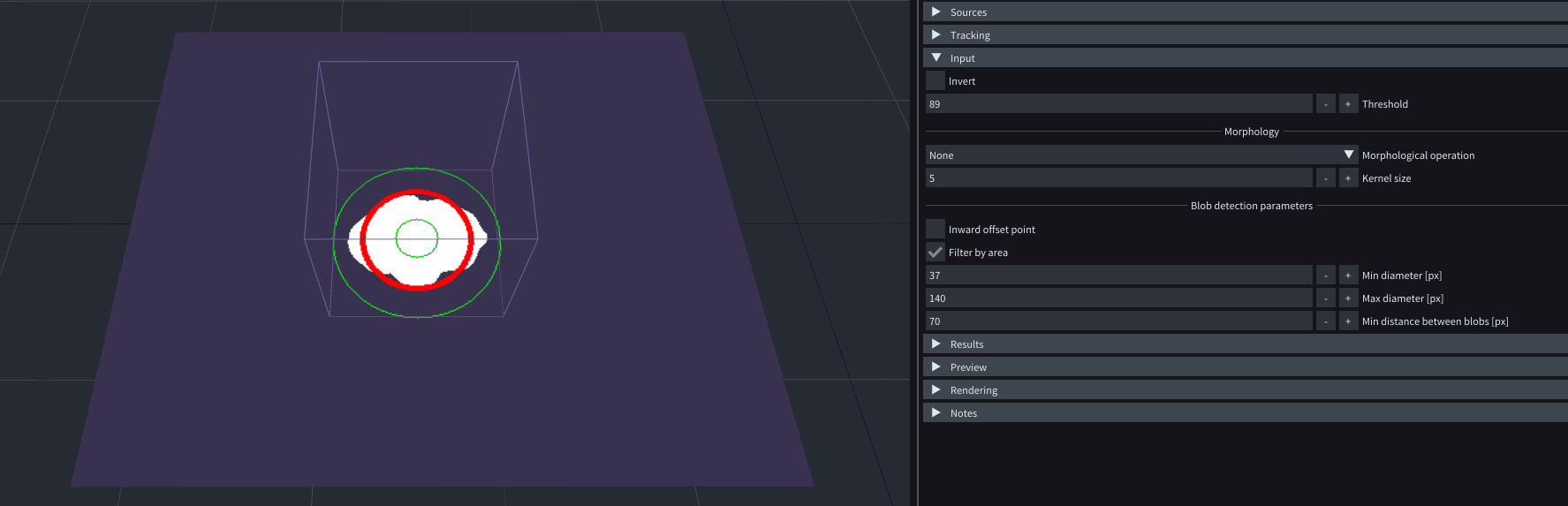Expand the Tracking section
The height and width of the screenshot is (506, 1568).
[x=1245, y=34]
